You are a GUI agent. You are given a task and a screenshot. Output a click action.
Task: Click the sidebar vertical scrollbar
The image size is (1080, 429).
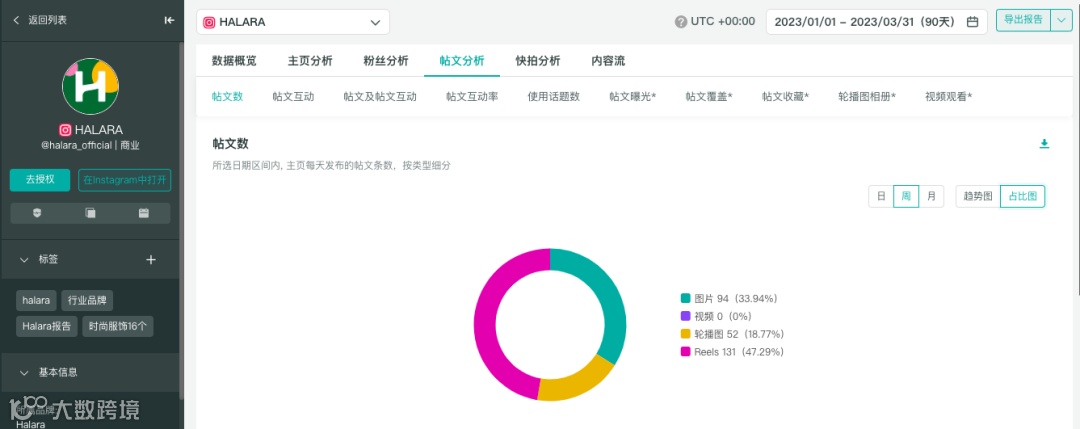181,220
